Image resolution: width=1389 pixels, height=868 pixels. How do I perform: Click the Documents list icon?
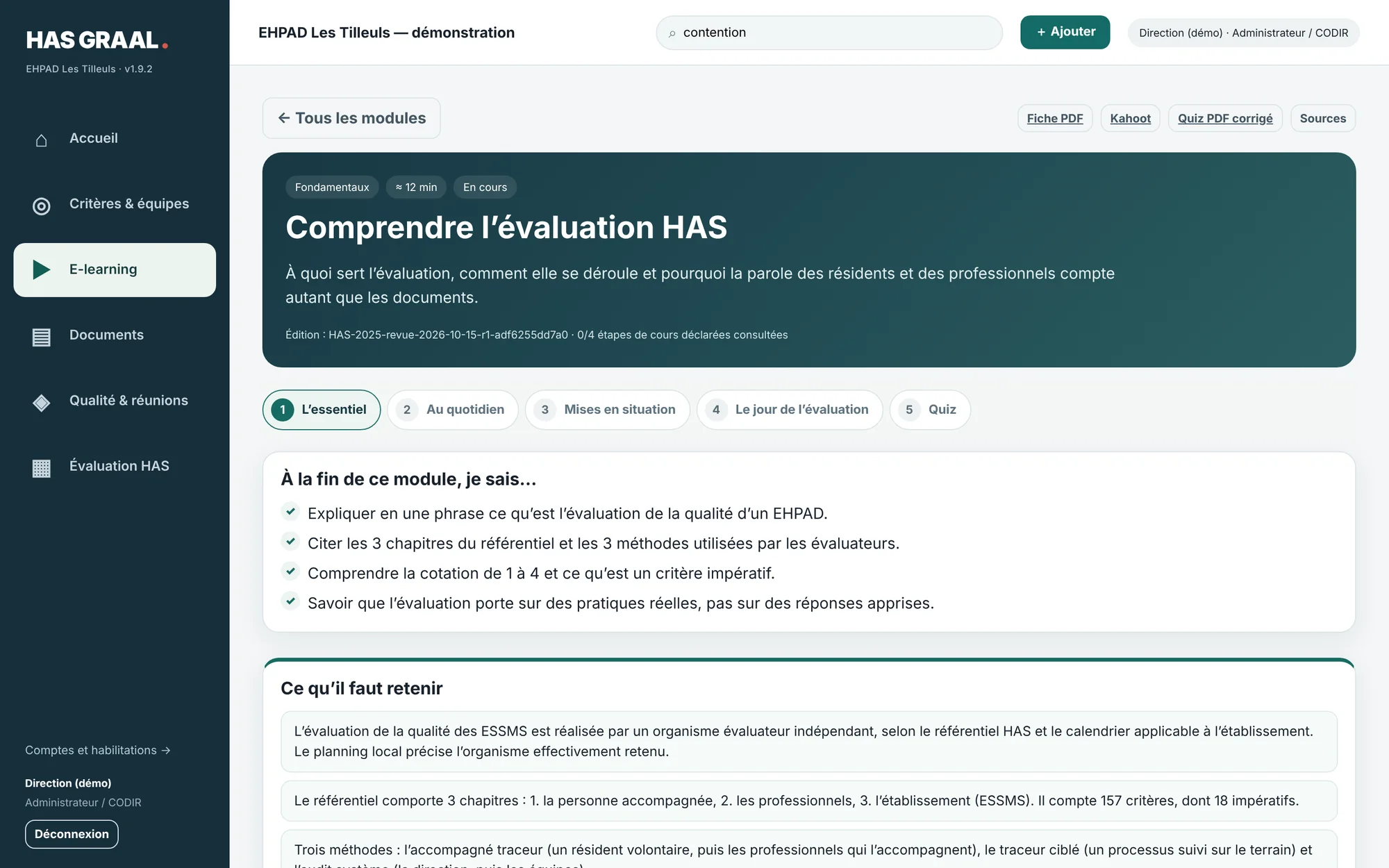[42, 337]
